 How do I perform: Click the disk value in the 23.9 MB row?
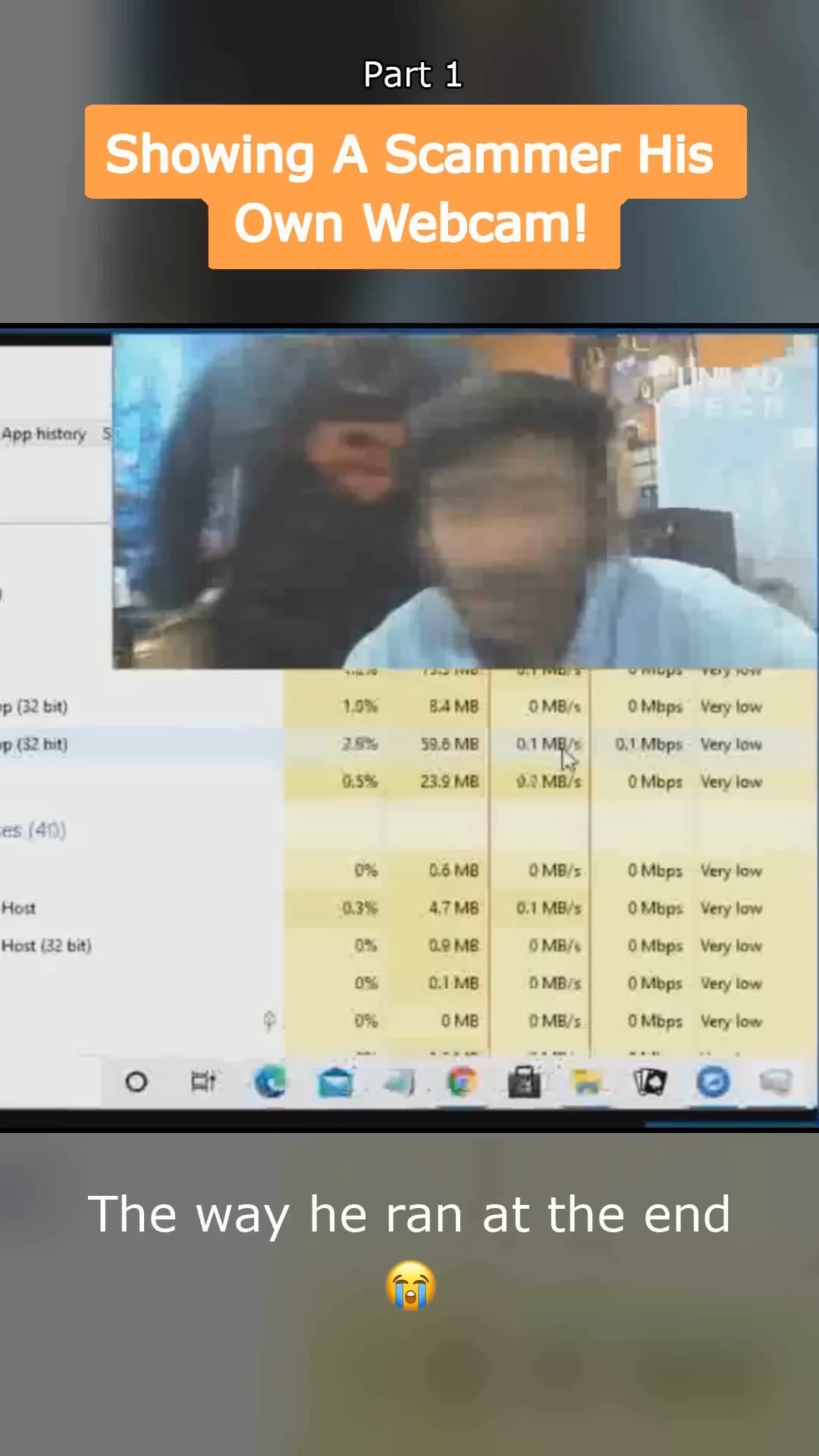click(549, 781)
